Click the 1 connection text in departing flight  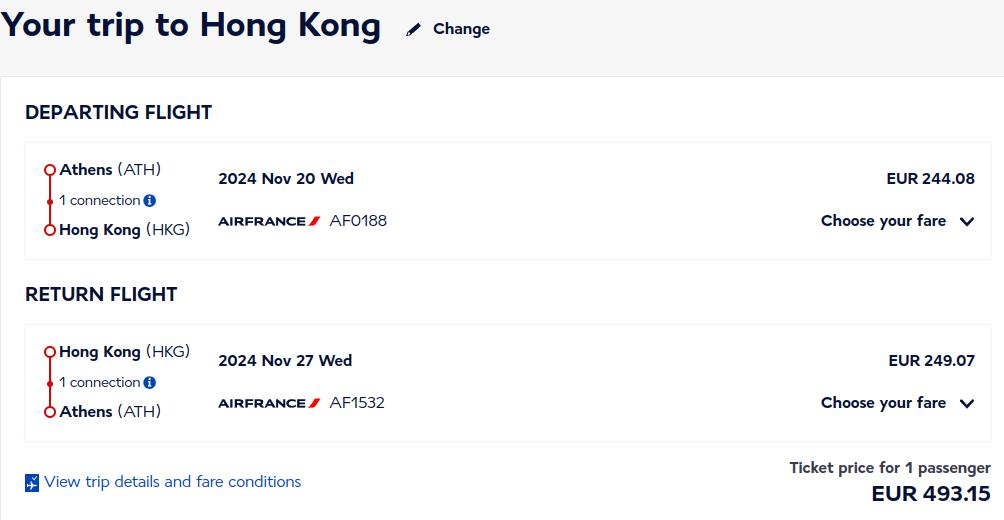tap(99, 200)
